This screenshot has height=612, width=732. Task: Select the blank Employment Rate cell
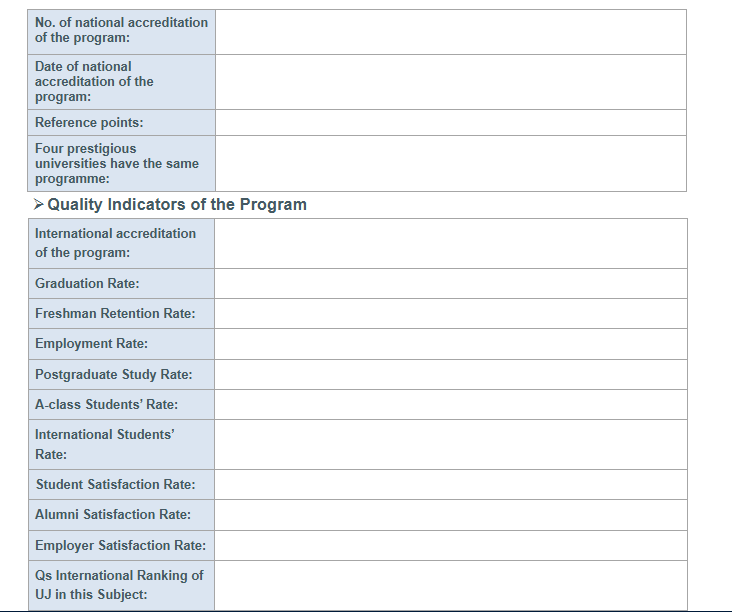click(450, 344)
